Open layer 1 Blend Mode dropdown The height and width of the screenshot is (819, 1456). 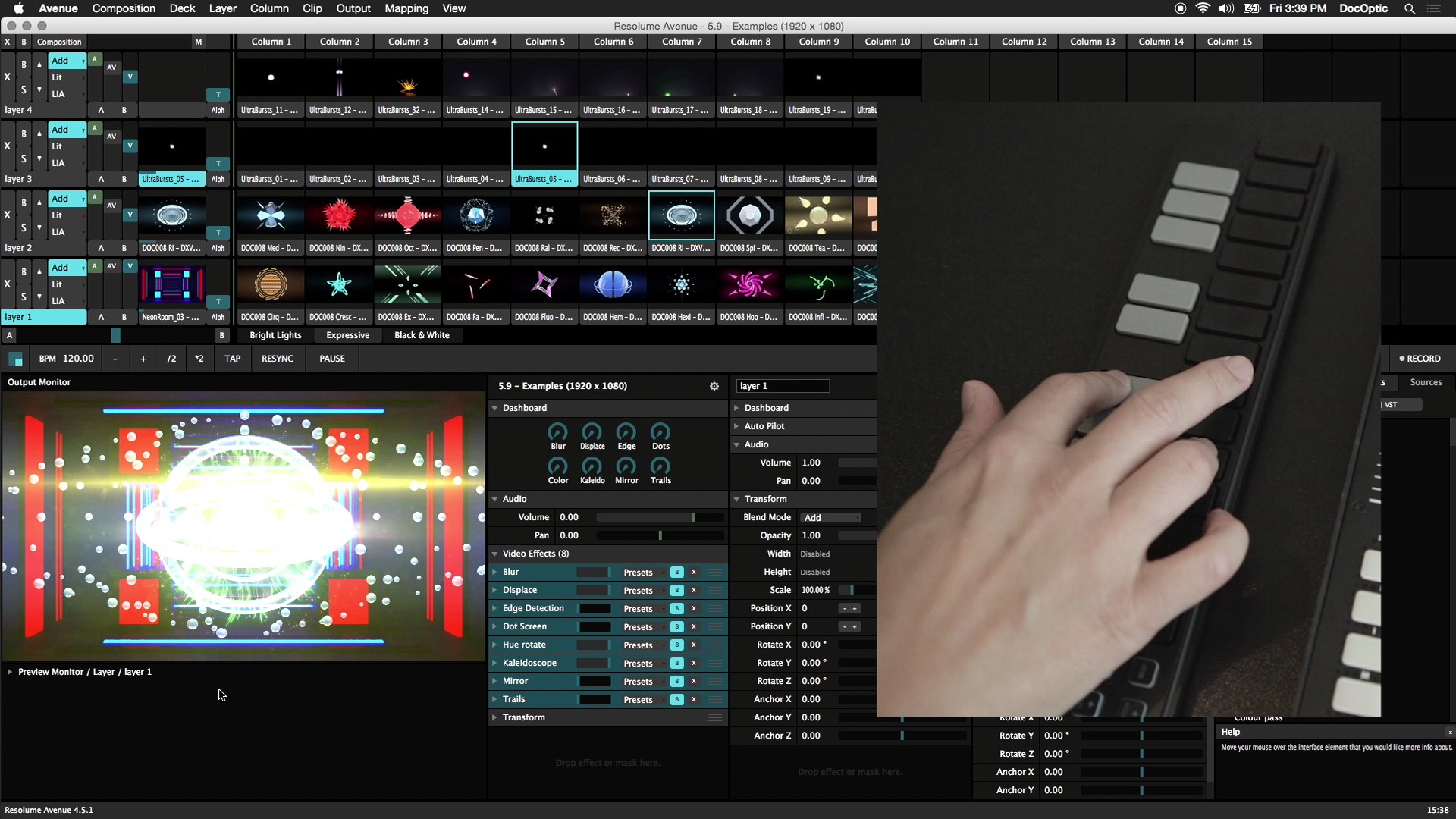pyautogui.click(x=830, y=518)
